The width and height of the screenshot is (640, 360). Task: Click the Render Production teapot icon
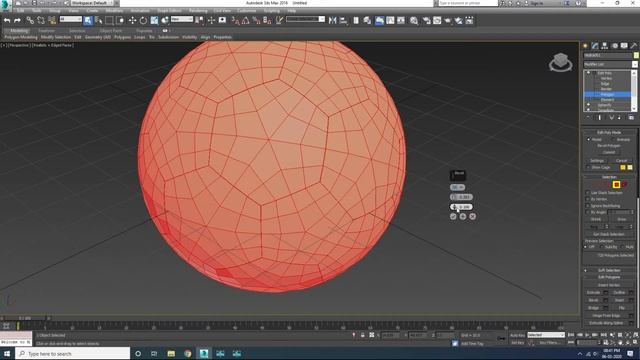(x=448, y=20)
